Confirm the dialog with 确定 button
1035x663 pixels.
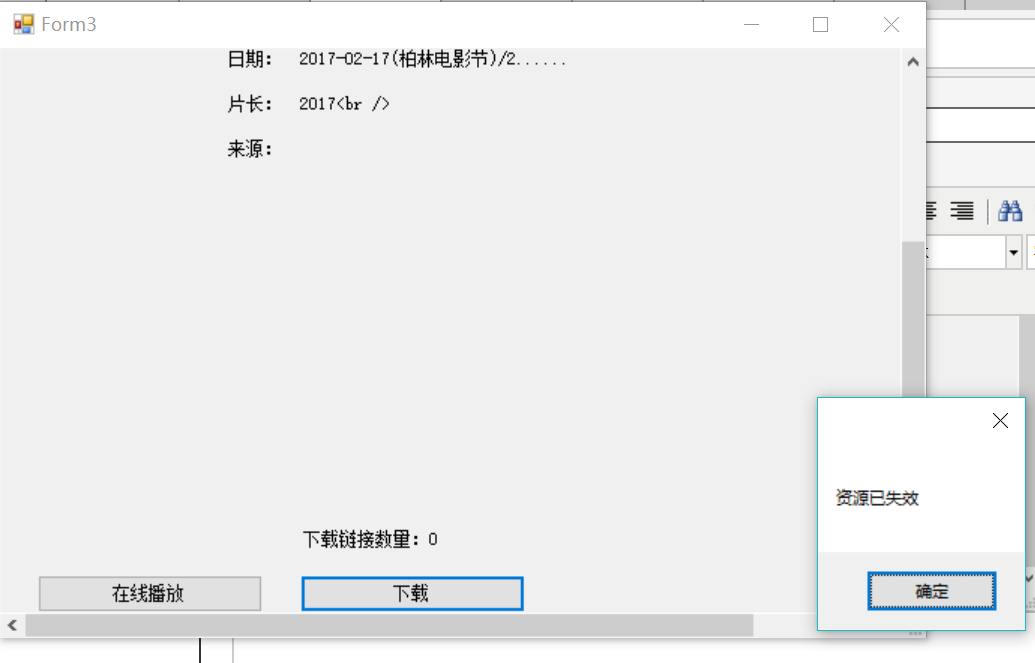(x=931, y=591)
